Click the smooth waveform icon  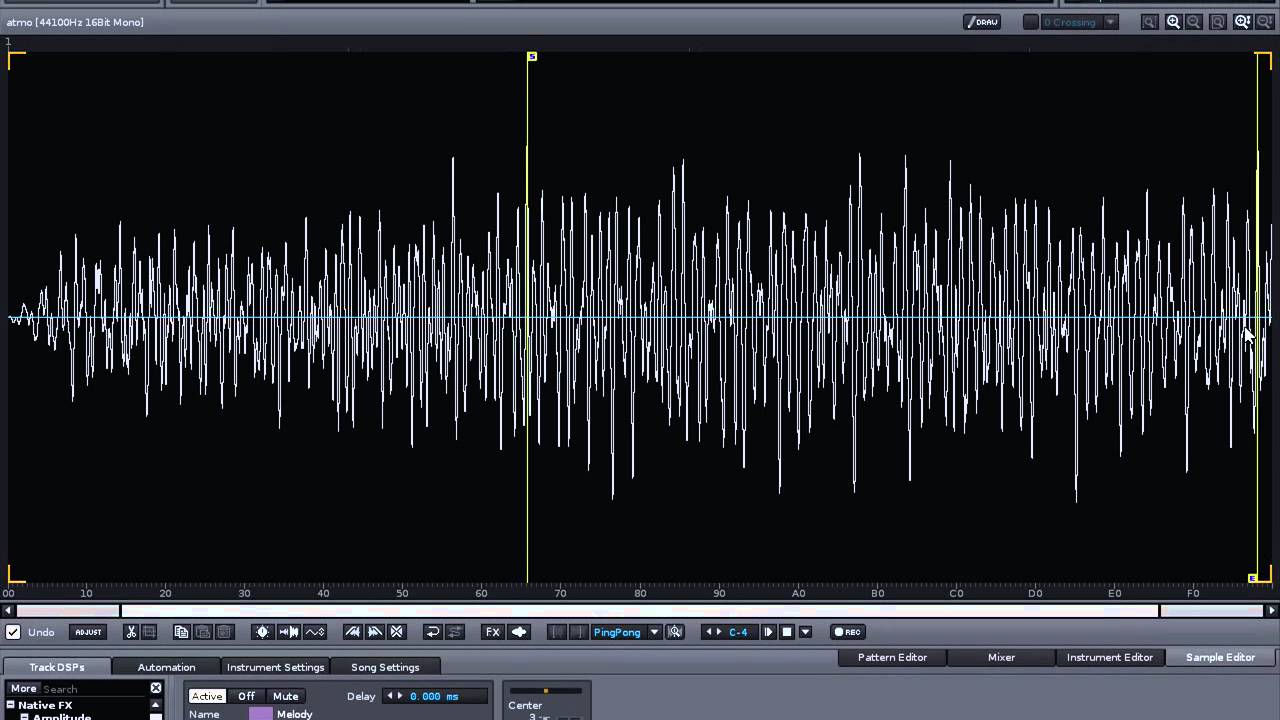315,632
